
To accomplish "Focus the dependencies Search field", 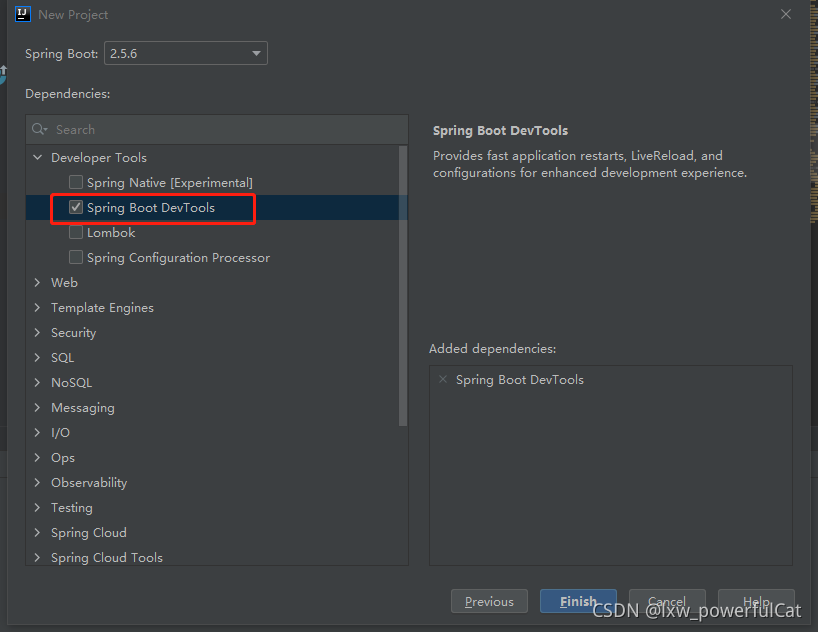I will tap(217, 129).
